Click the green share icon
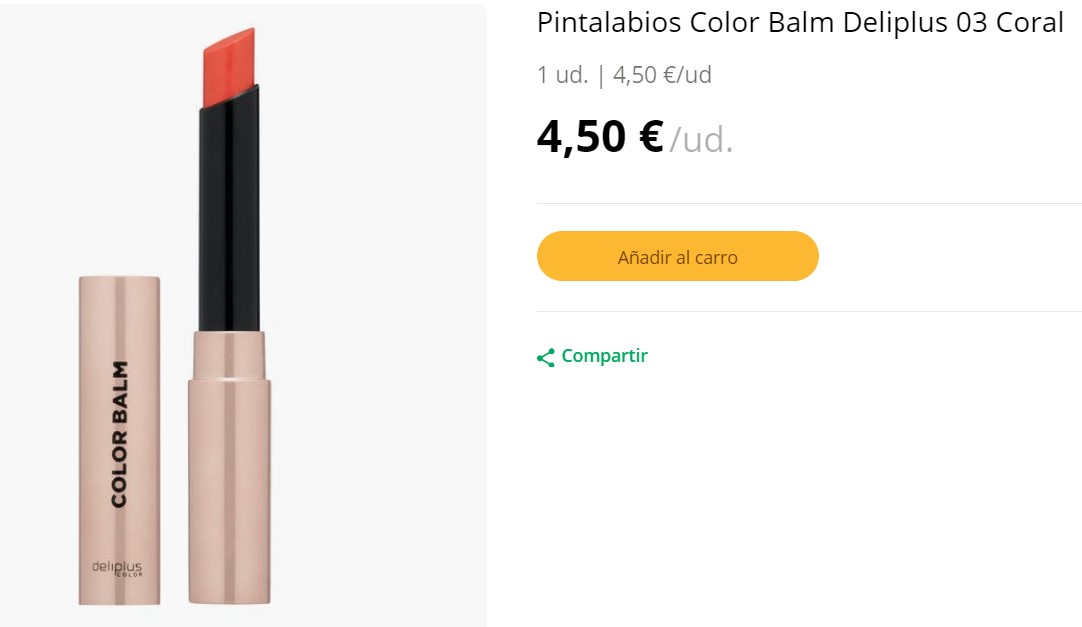The image size is (1082, 627). pos(545,357)
